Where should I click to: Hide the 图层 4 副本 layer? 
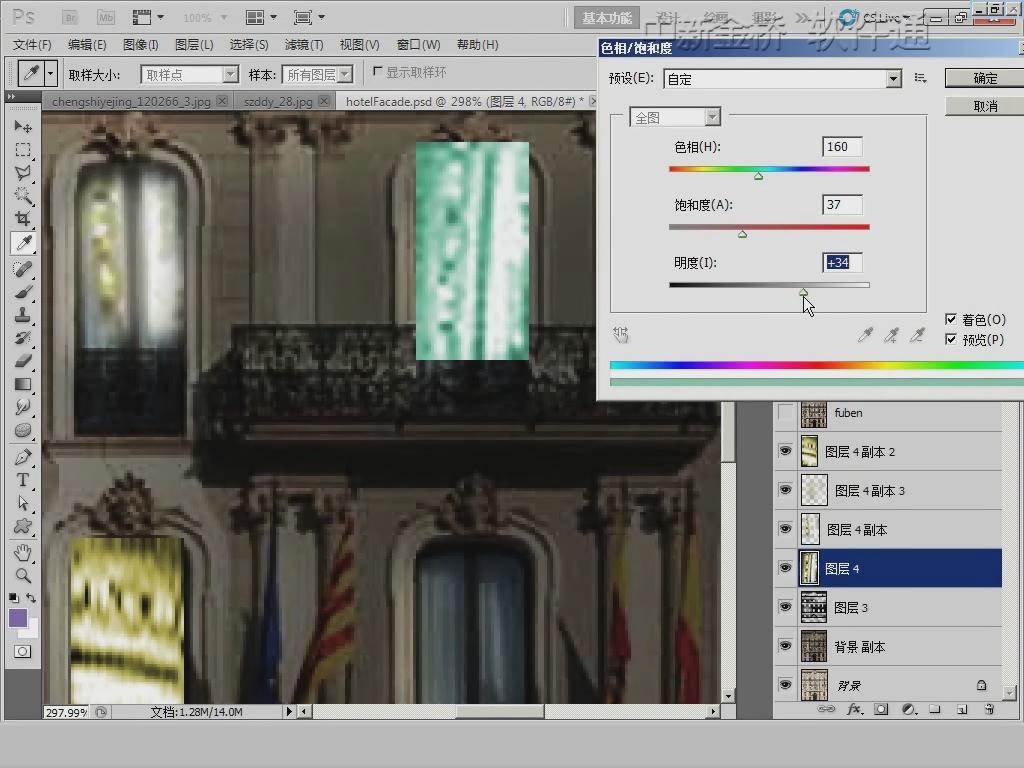coord(785,529)
